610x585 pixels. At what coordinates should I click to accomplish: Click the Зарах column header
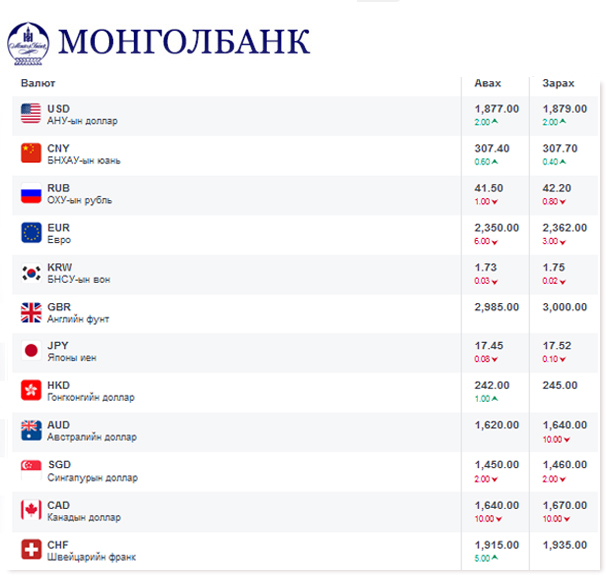[x=558, y=83]
